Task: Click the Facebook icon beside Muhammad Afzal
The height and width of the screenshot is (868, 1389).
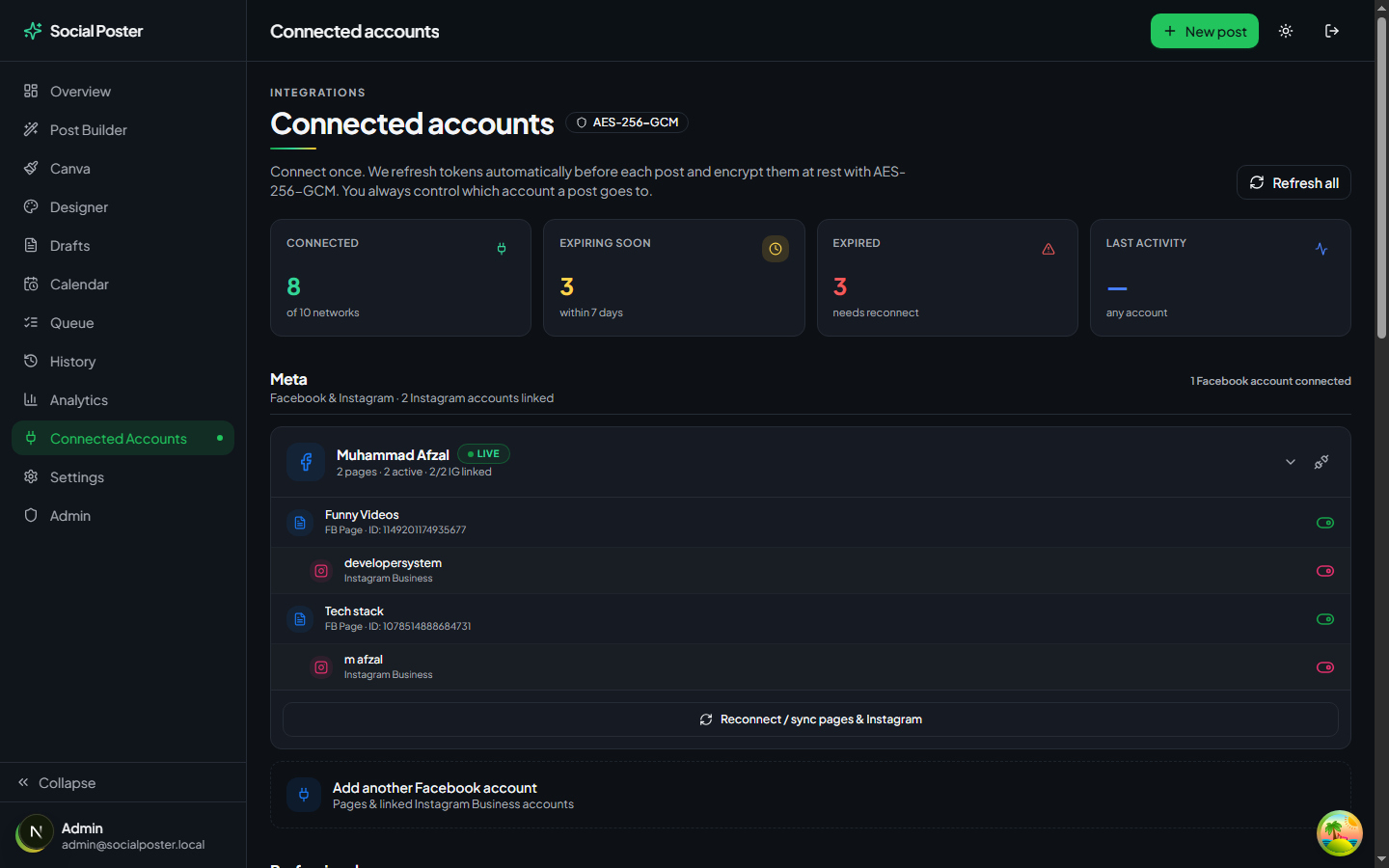Action: click(x=306, y=462)
